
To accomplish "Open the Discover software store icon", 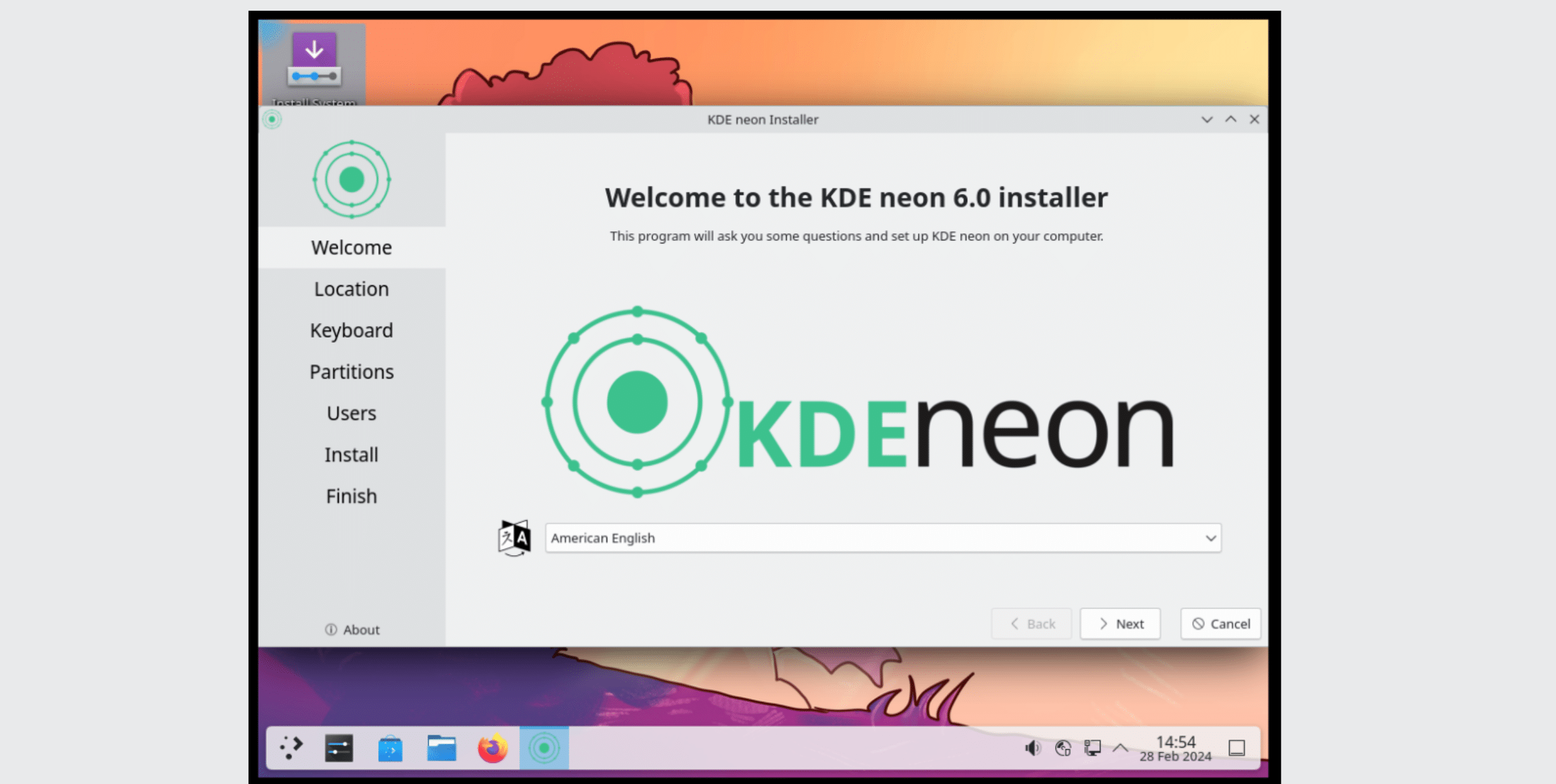I will tap(390, 748).
